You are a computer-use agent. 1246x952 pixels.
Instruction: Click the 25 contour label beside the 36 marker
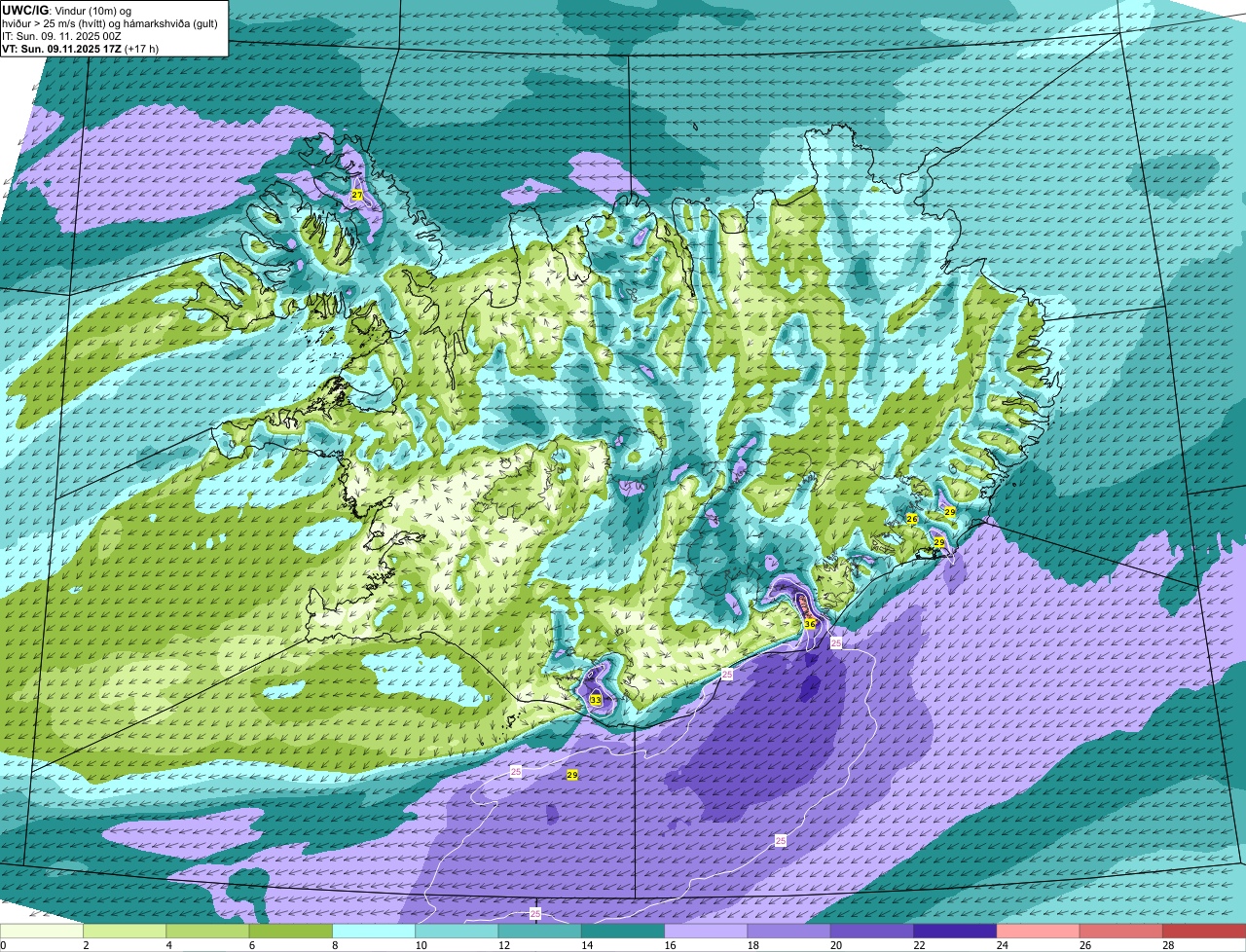click(836, 642)
